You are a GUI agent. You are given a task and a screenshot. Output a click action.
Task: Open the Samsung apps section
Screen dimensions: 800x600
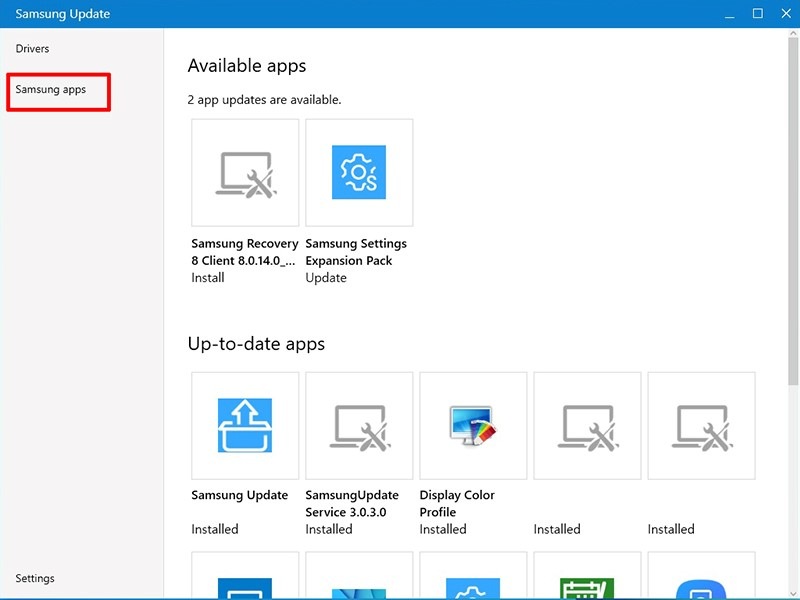coord(51,89)
